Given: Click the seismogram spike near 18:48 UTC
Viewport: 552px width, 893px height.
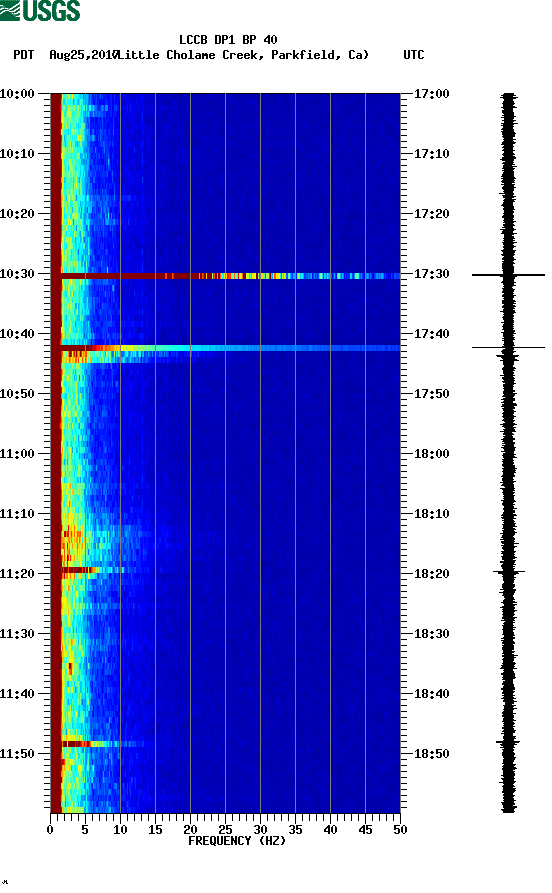Looking at the screenshot, I should pyautogui.click(x=508, y=742).
